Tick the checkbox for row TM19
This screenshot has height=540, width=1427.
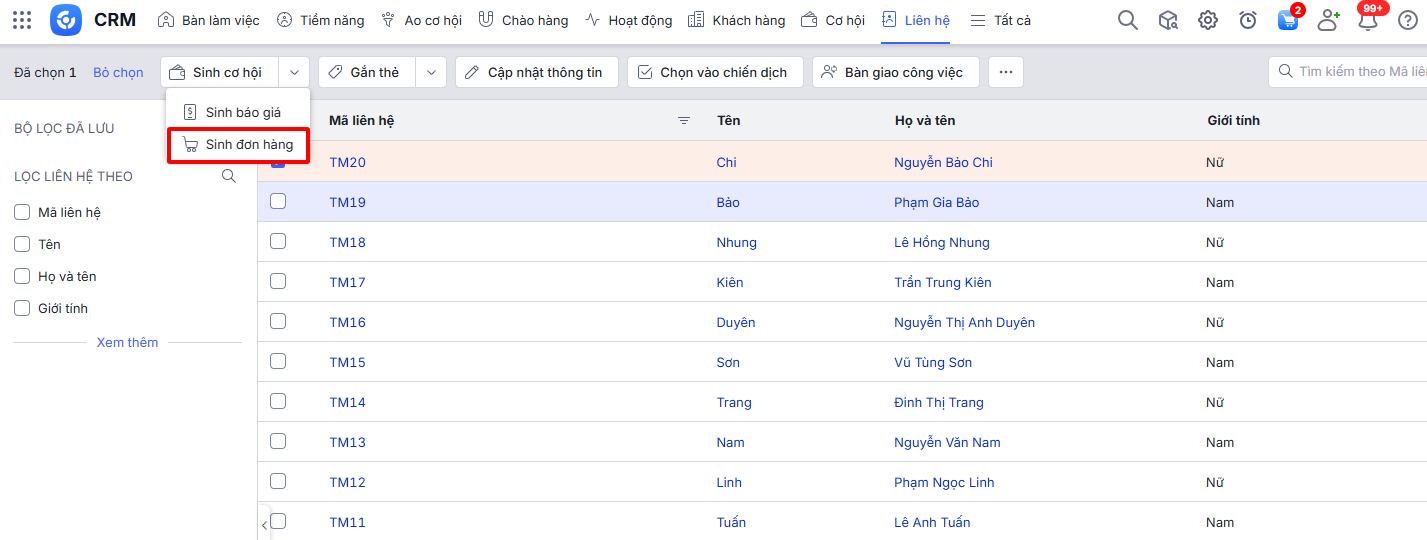[x=278, y=201]
